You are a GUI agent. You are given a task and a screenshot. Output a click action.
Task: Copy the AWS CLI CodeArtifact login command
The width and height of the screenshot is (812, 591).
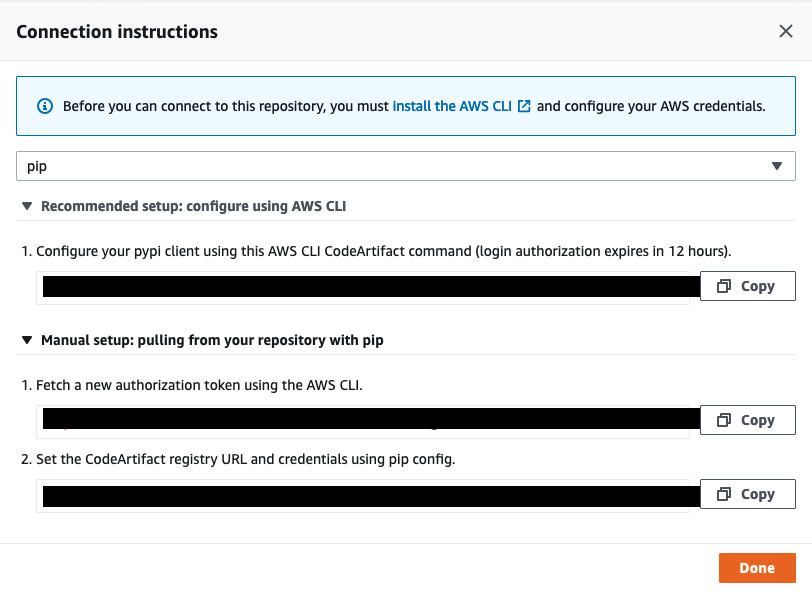click(747, 286)
